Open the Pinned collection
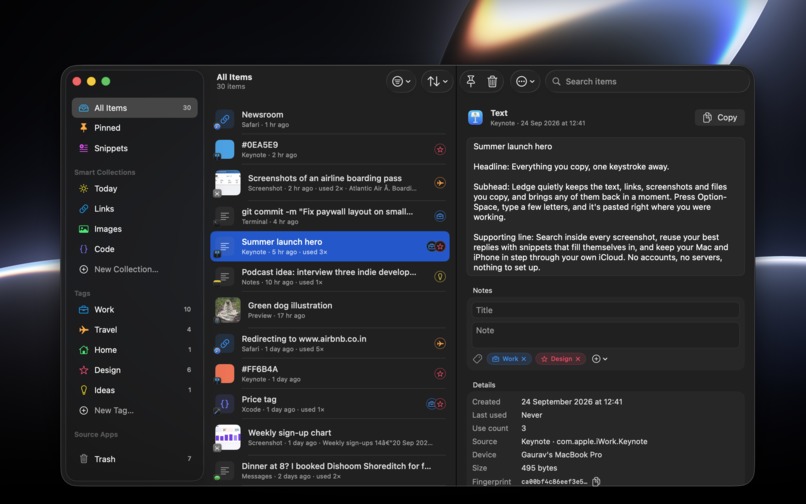Image resolution: width=806 pixels, height=504 pixels. point(135,128)
